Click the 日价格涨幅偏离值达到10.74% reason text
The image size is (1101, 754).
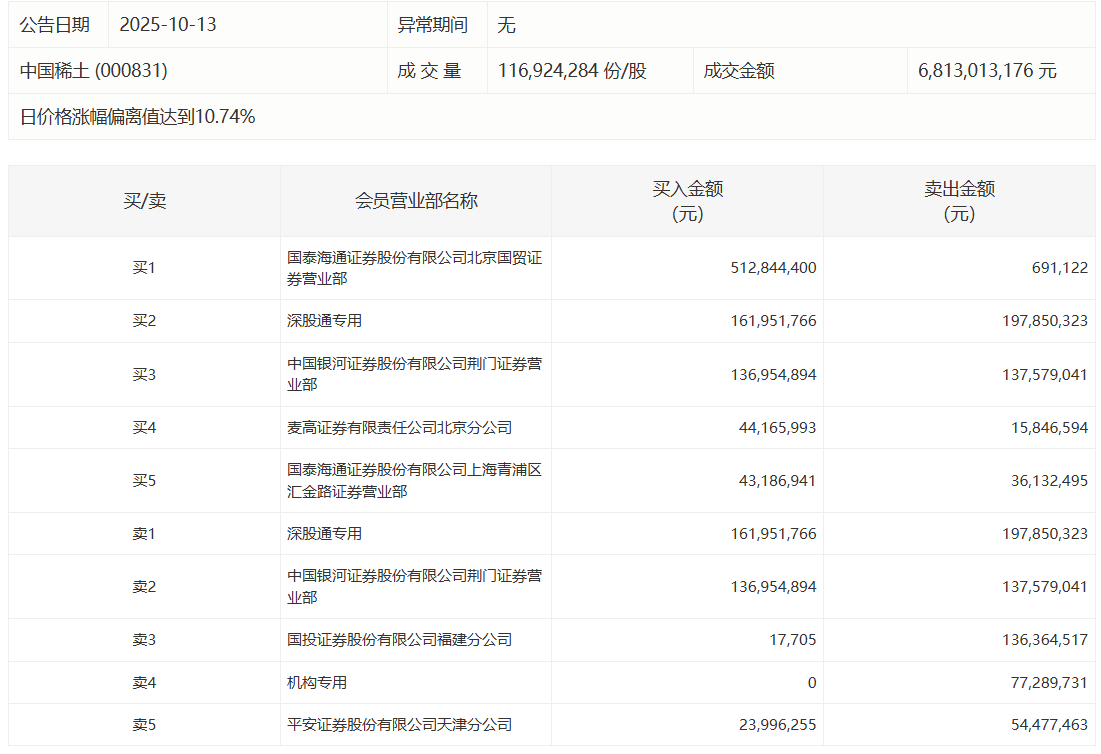(x=138, y=117)
